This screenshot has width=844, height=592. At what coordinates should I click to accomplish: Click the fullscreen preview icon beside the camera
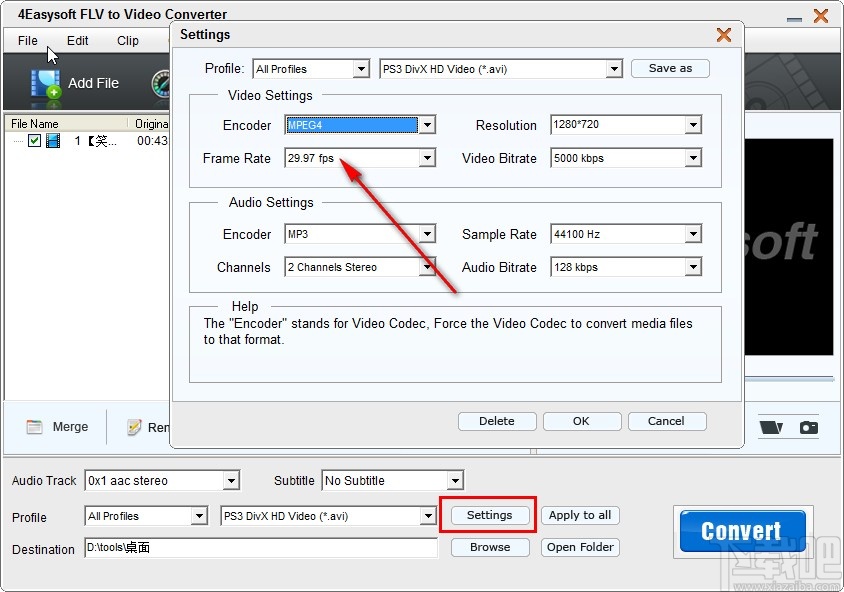point(770,428)
